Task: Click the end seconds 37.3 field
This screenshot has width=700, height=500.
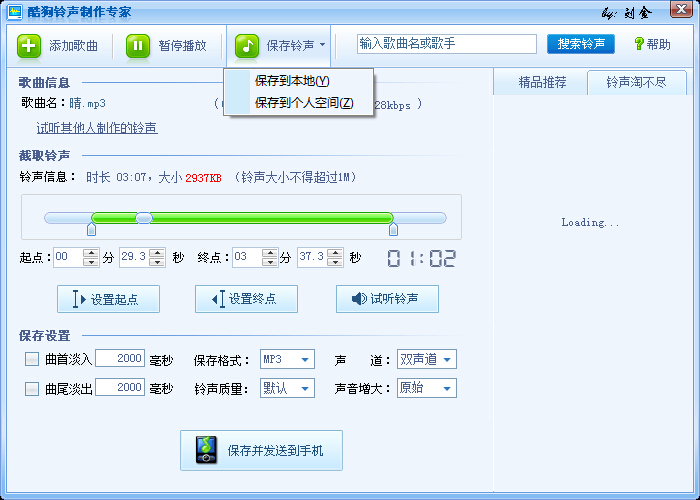Action: [x=312, y=257]
